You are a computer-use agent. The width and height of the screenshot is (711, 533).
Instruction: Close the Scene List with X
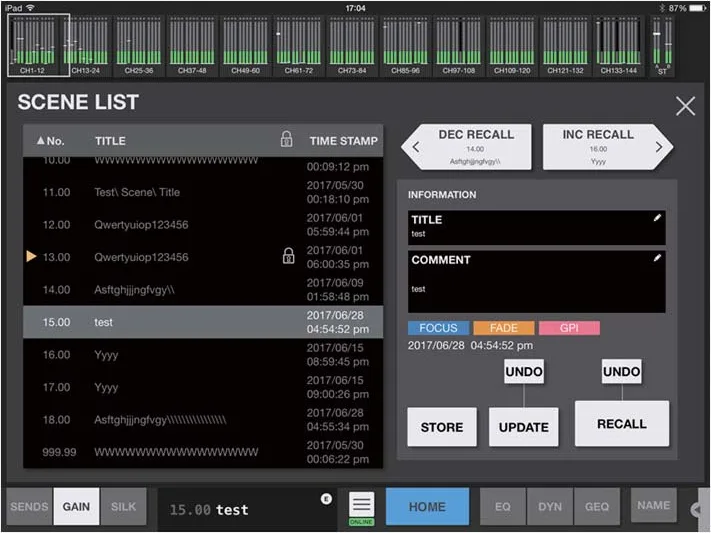pos(685,106)
